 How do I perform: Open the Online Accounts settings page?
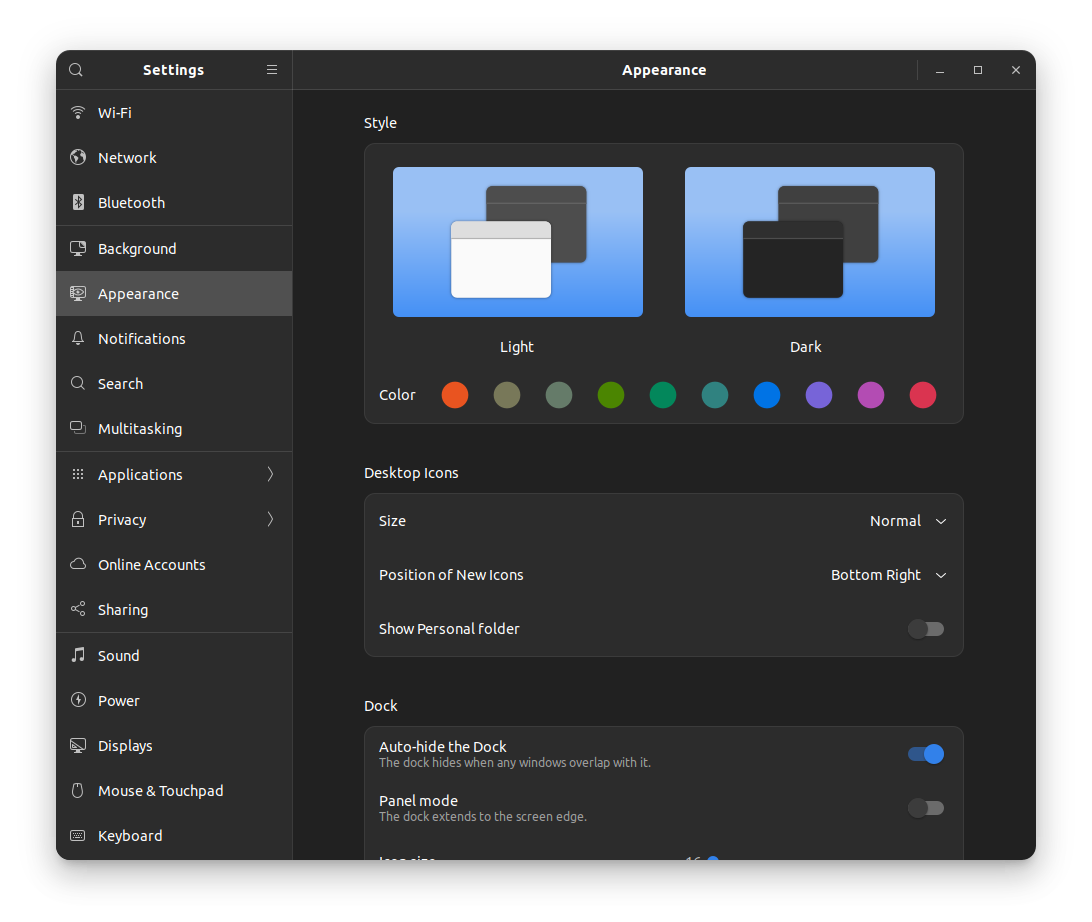pyautogui.click(x=150, y=564)
